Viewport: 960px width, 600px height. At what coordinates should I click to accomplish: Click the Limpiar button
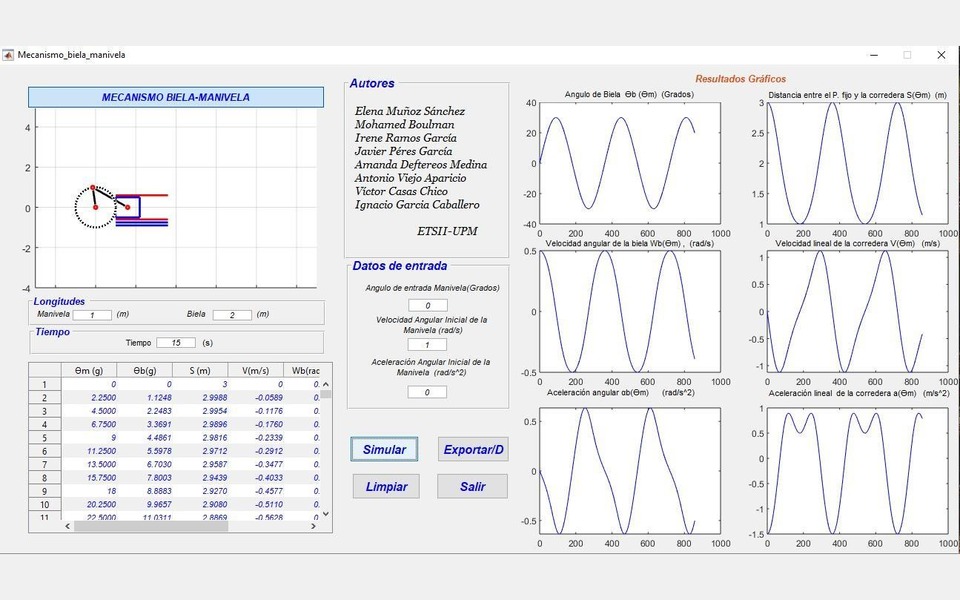tap(386, 487)
